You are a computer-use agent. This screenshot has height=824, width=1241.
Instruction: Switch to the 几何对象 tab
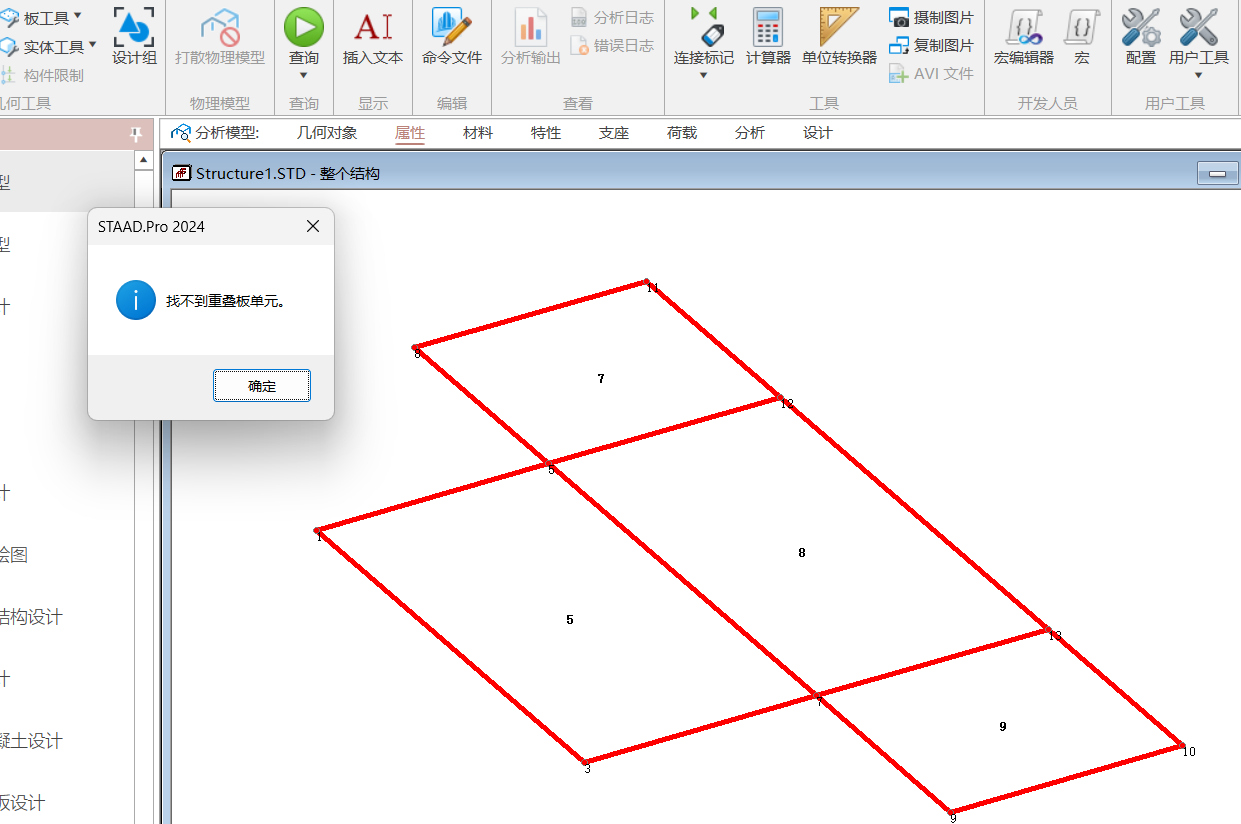pos(327,133)
